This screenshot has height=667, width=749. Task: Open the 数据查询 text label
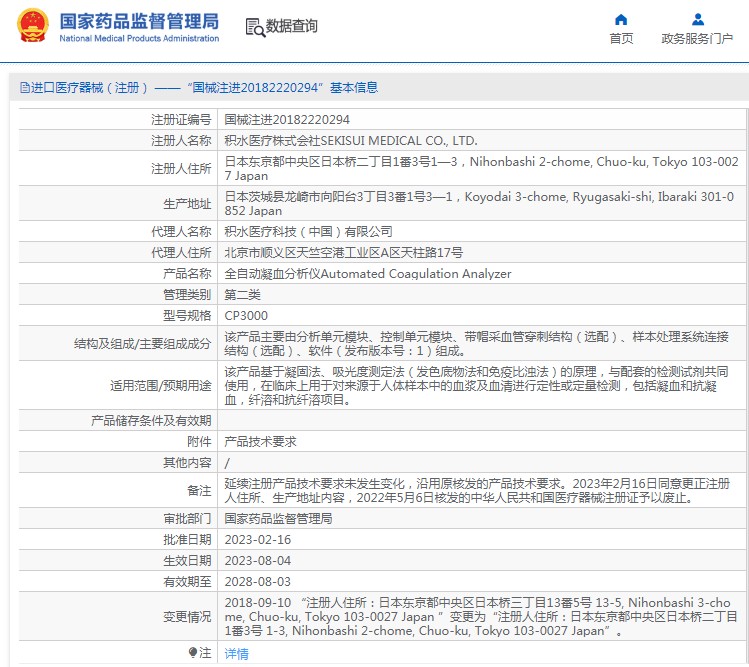click(x=291, y=27)
